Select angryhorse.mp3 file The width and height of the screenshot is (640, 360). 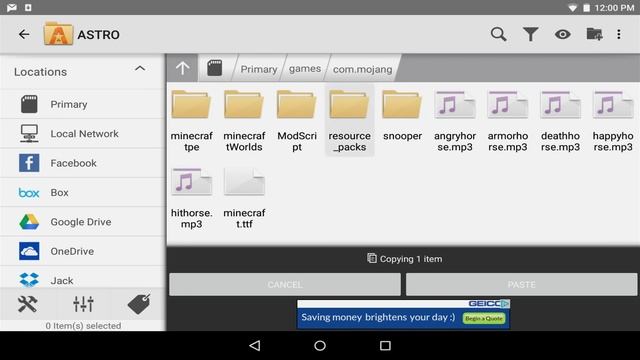455,120
